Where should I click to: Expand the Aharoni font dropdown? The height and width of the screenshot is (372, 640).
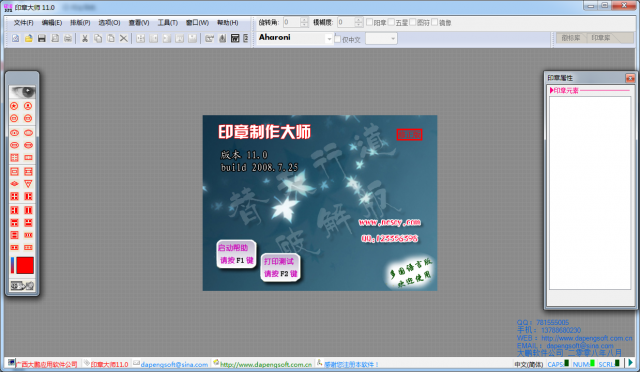(329, 39)
